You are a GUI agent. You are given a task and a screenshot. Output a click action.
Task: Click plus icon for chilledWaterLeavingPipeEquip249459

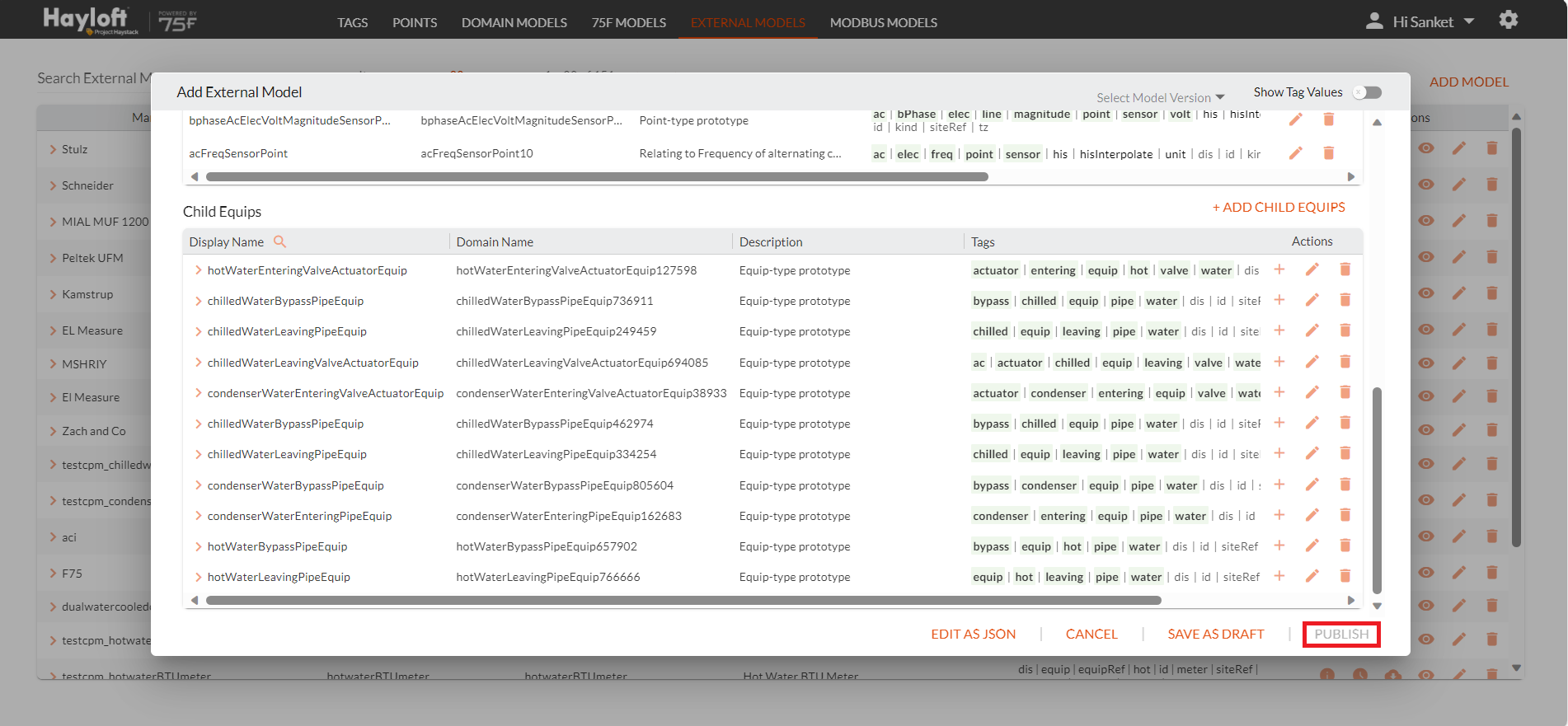tap(1279, 330)
